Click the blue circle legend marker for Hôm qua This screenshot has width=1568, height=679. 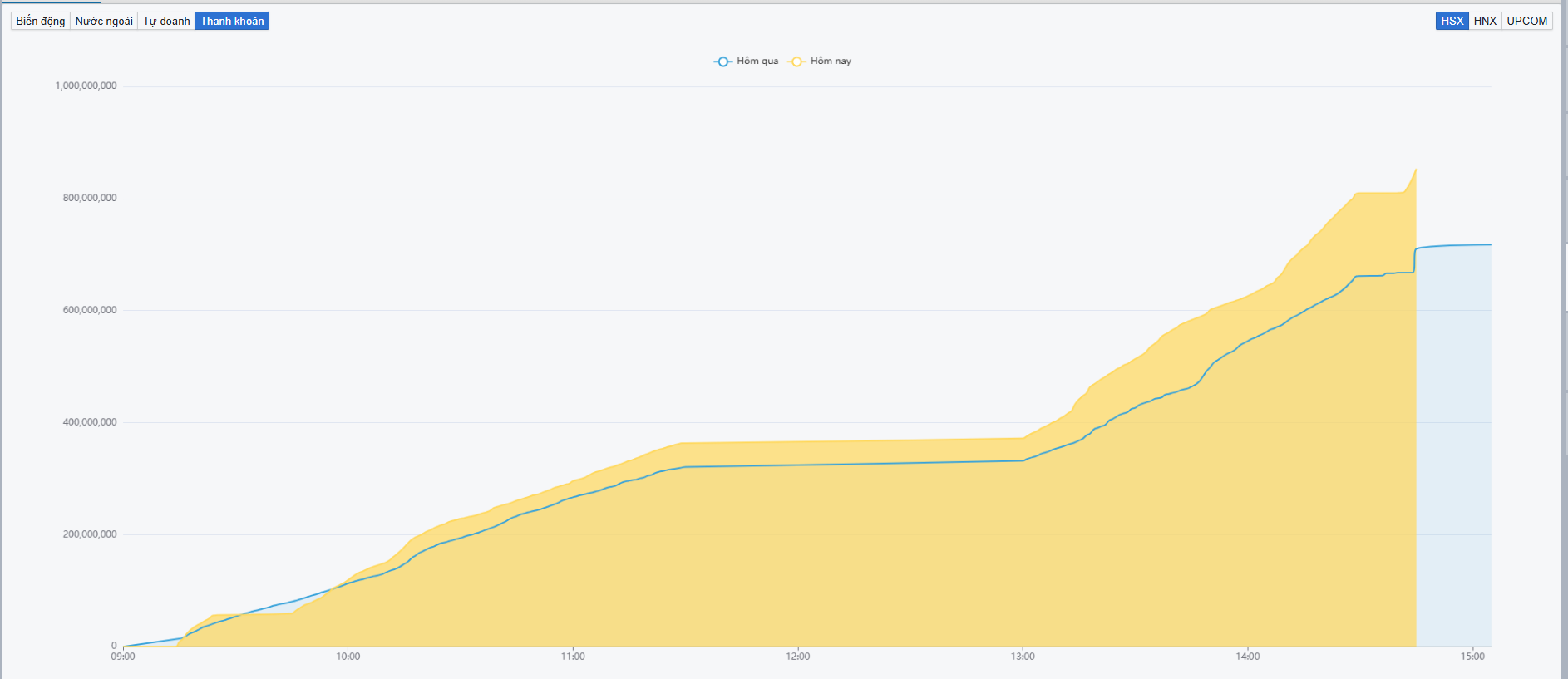[722, 62]
